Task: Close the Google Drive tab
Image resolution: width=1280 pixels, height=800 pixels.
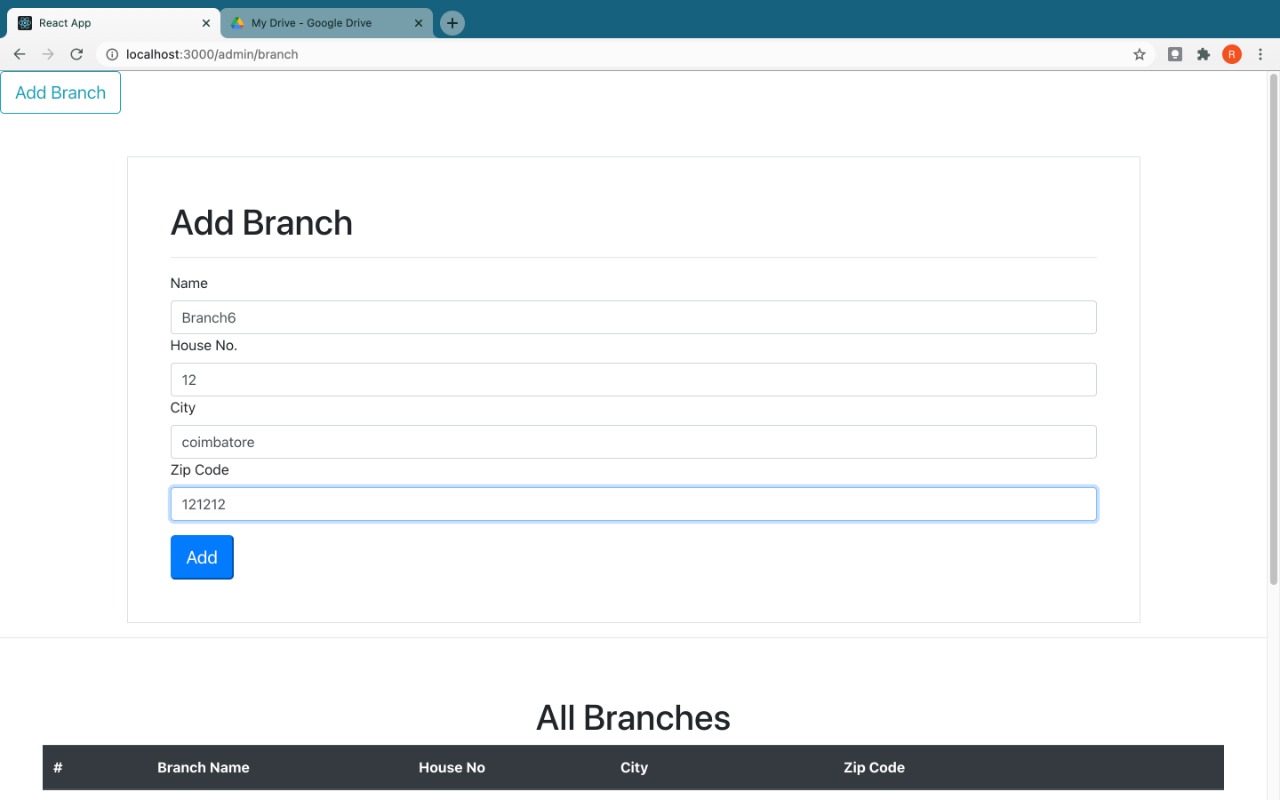Action: (419, 23)
